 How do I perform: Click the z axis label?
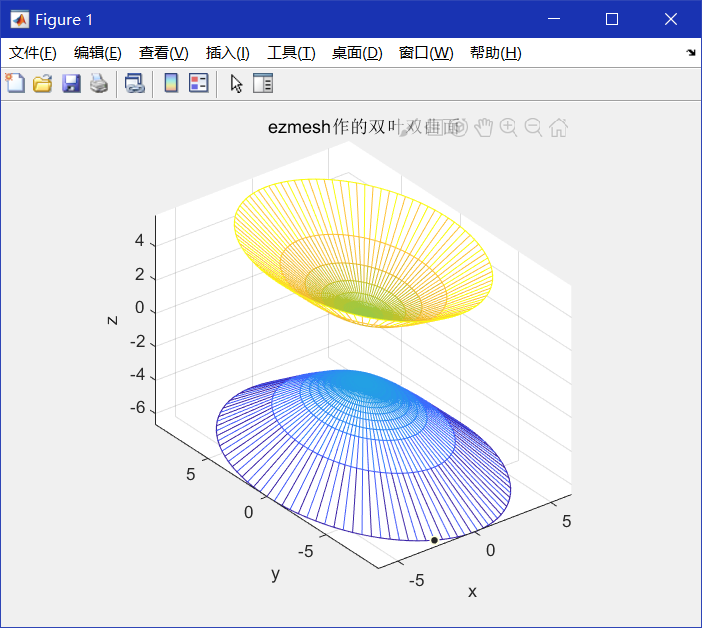pos(112,320)
